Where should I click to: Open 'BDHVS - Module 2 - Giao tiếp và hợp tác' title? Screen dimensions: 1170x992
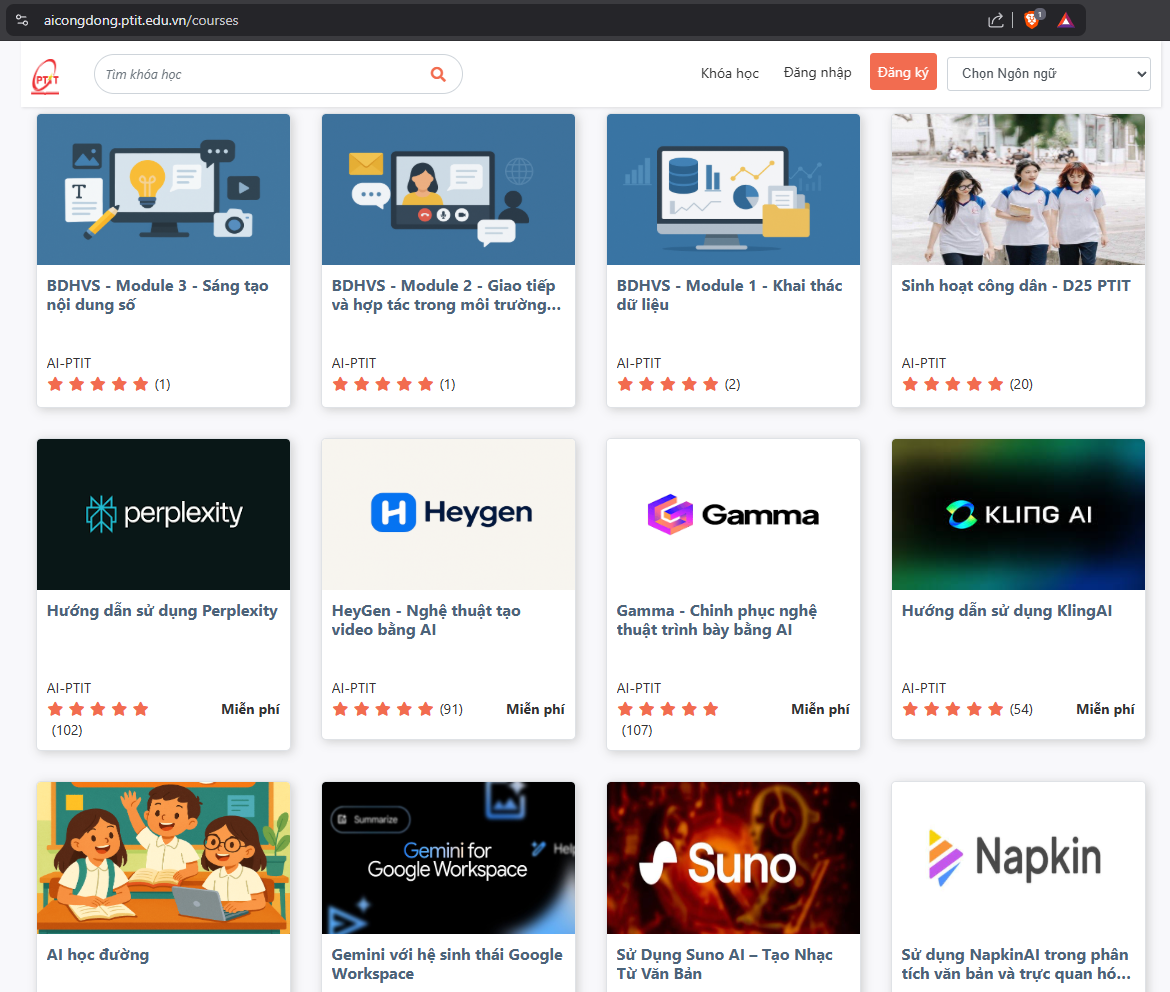tap(446, 295)
